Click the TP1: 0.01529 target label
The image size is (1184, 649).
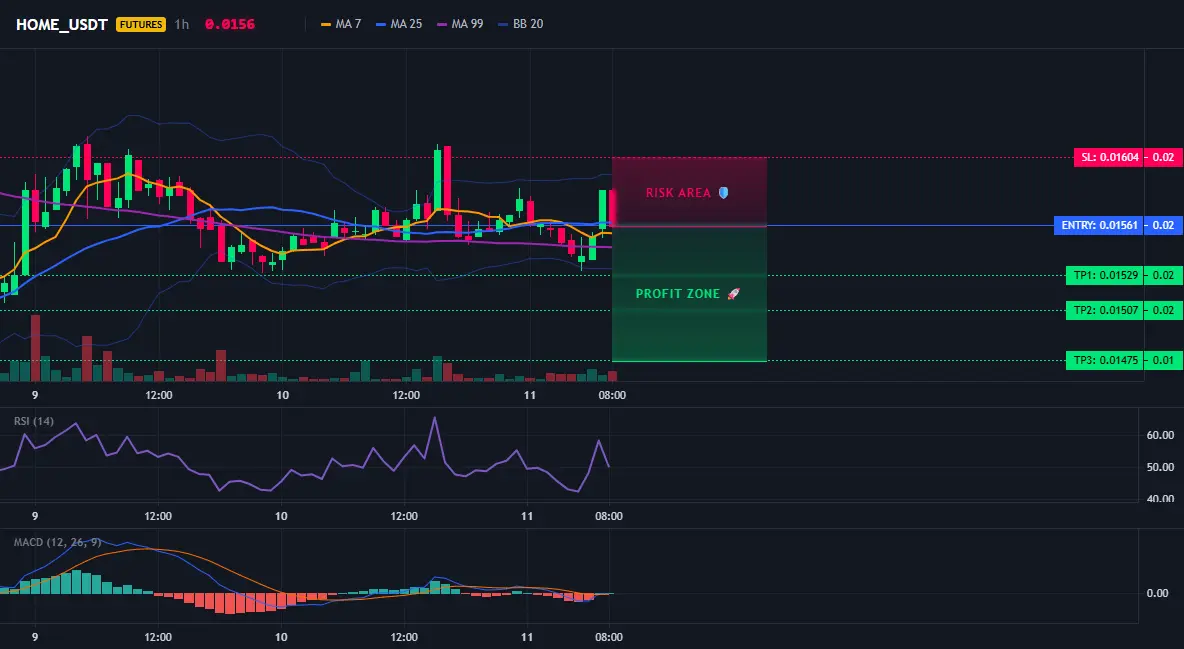click(x=1105, y=275)
